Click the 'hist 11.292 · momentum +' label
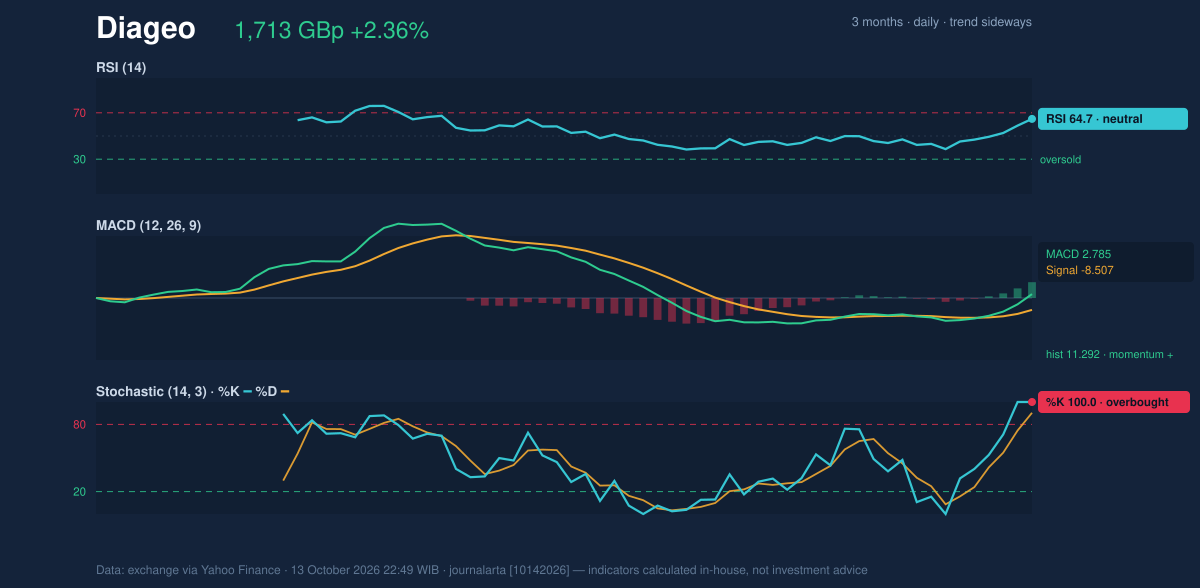 click(1109, 354)
